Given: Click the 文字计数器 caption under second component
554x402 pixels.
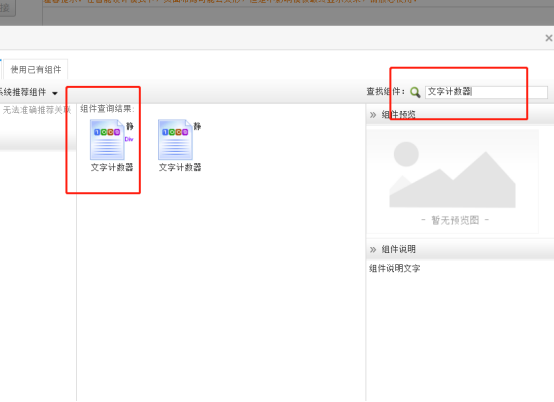Looking at the screenshot, I should point(179,167).
